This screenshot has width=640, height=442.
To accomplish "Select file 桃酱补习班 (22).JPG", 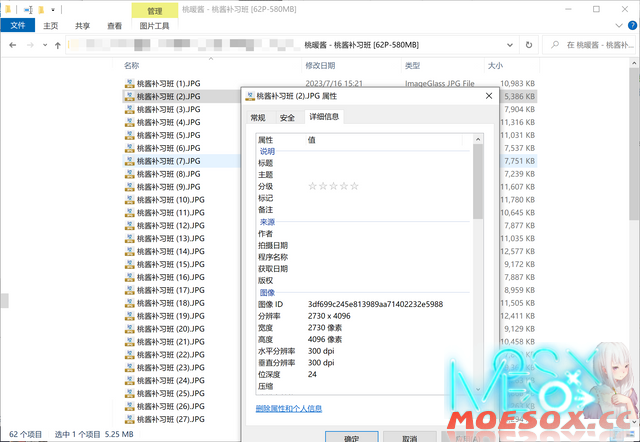I will (x=171, y=354).
